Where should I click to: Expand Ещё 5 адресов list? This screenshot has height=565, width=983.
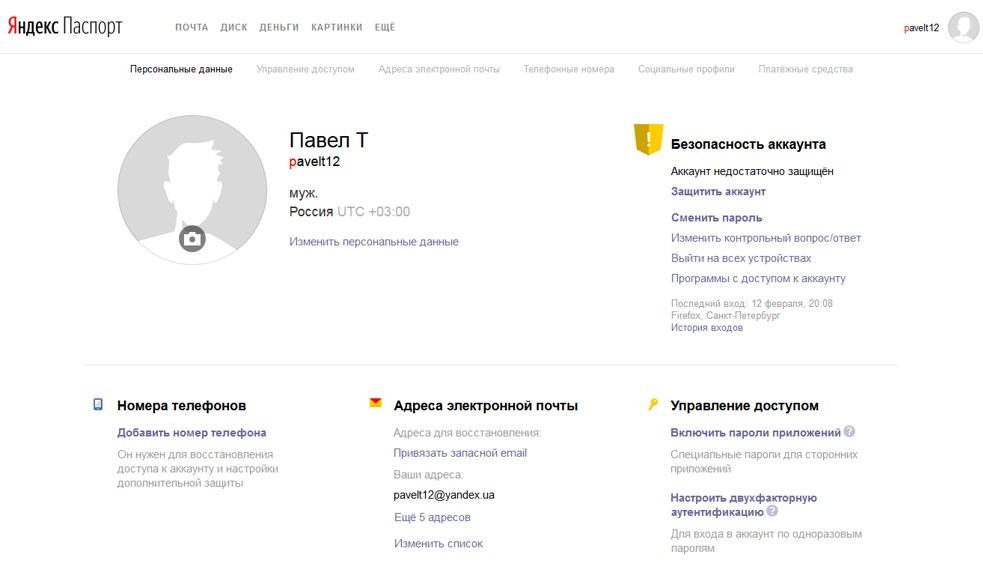tap(432, 517)
